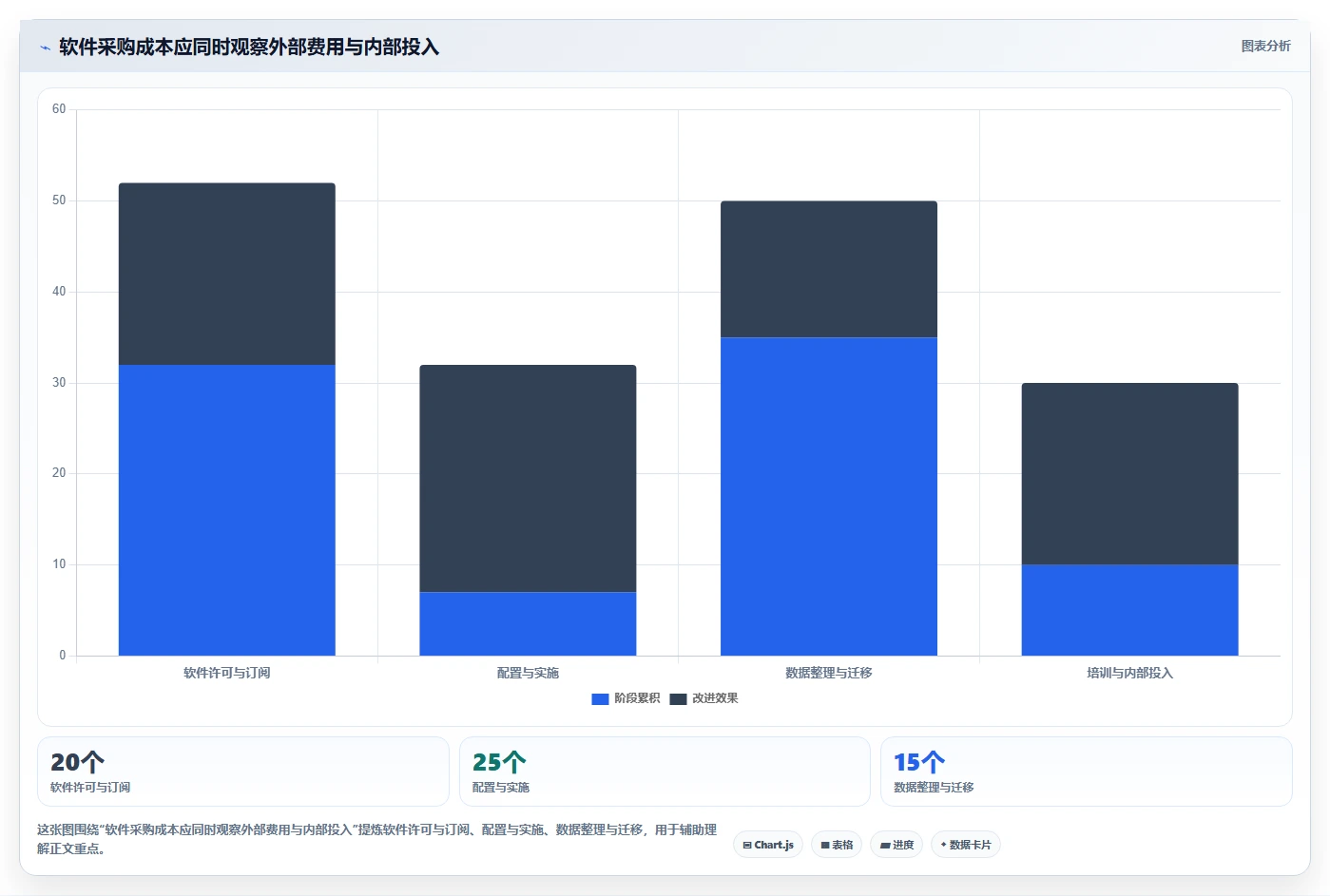The width and height of the screenshot is (1330, 896).
Task: Click the 数据卡片 tag chip
Action: point(965,845)
